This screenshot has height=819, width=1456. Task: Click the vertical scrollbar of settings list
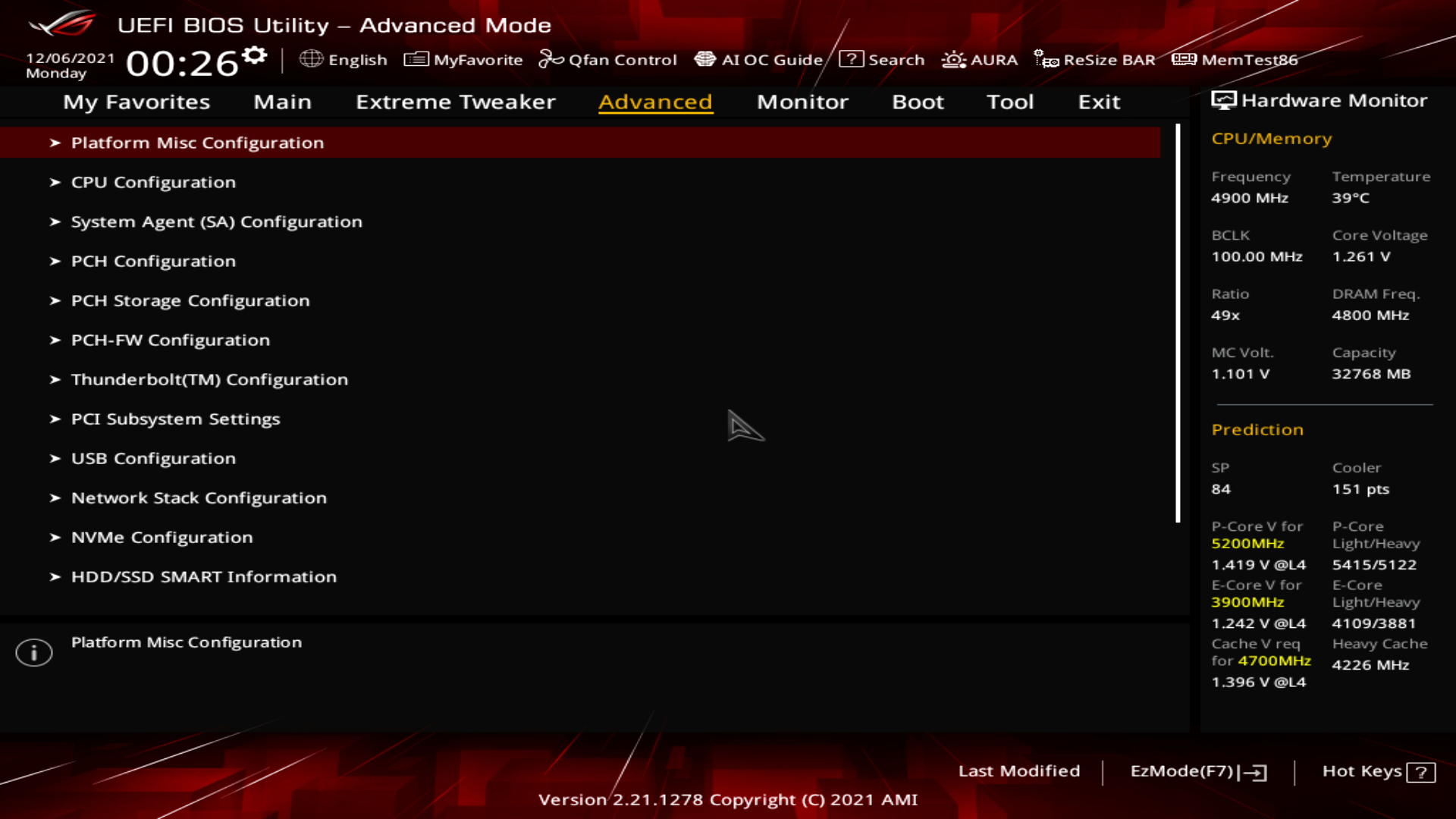click(1178, 324)
